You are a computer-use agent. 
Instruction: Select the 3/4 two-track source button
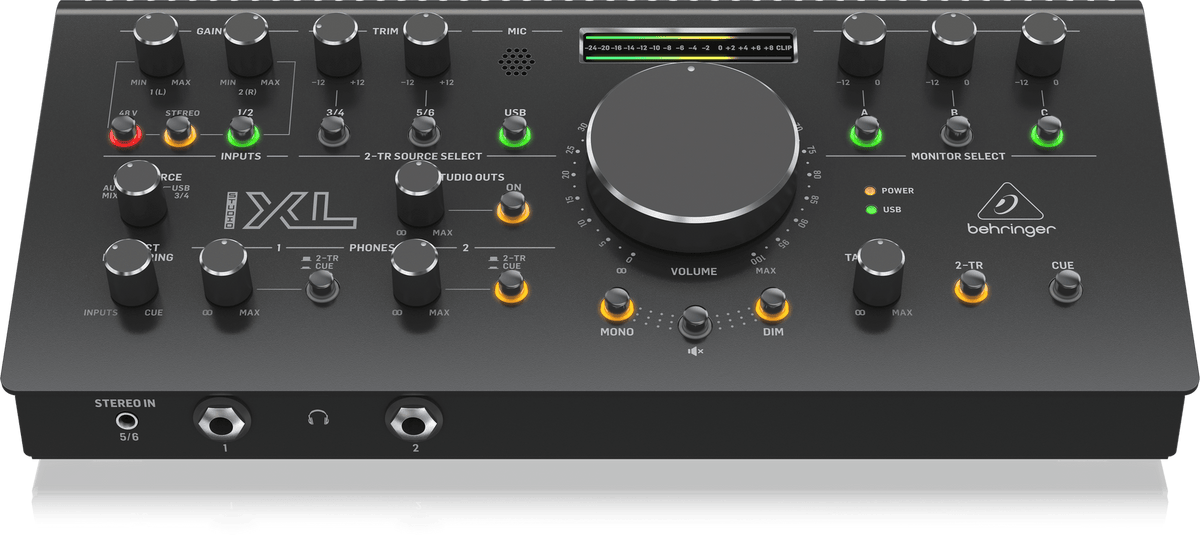tap(335, 131)
